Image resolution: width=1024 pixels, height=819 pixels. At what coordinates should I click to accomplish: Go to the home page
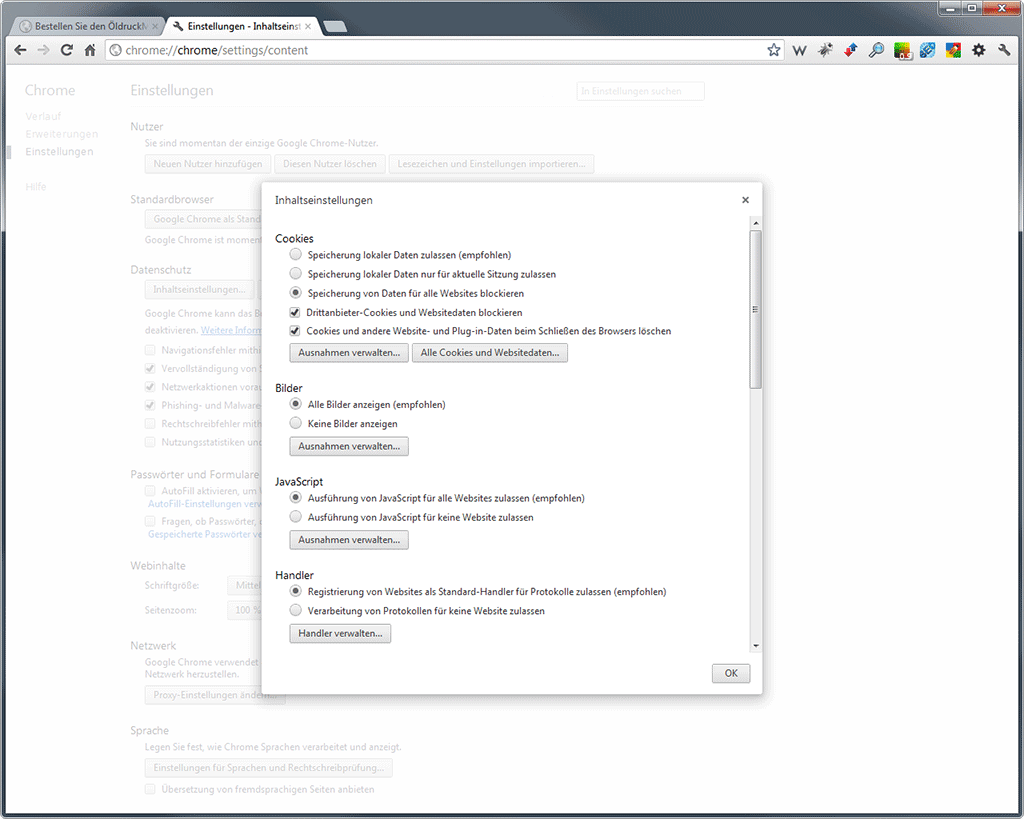tap(90, 50)
